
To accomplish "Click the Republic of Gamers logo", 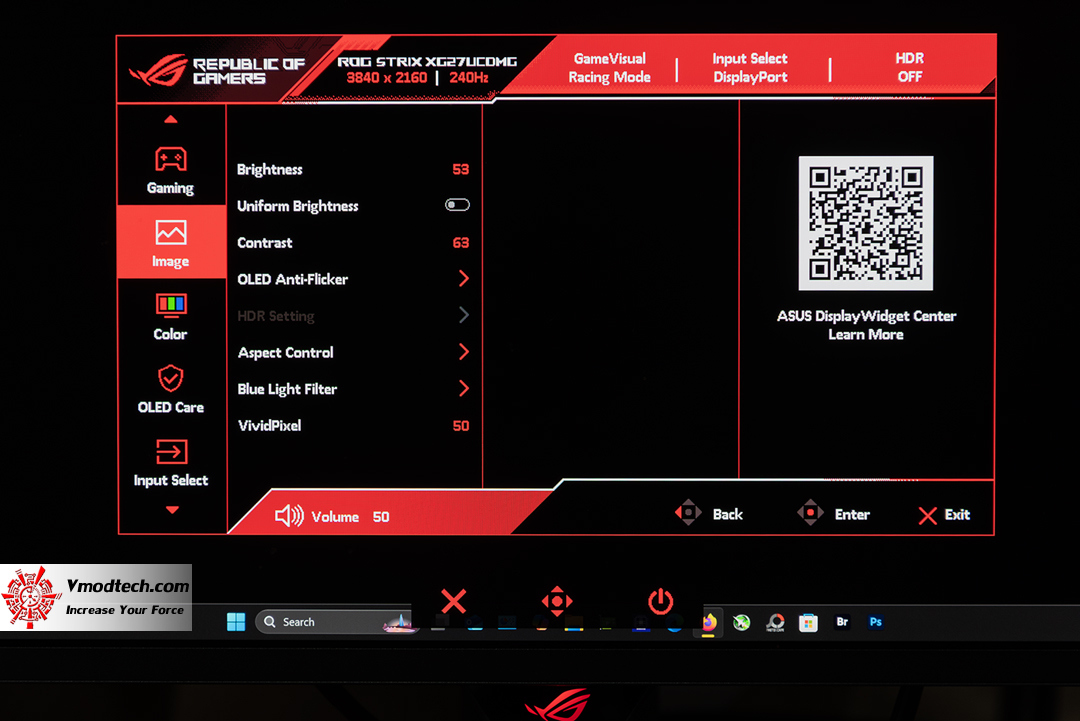I will [217, 71].
